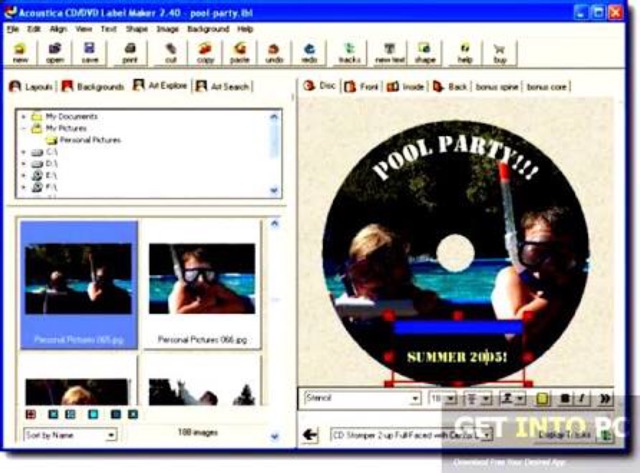Switch to the Backgrounds tab
This screenshot has width=640, height=473.
pos(93,87)
